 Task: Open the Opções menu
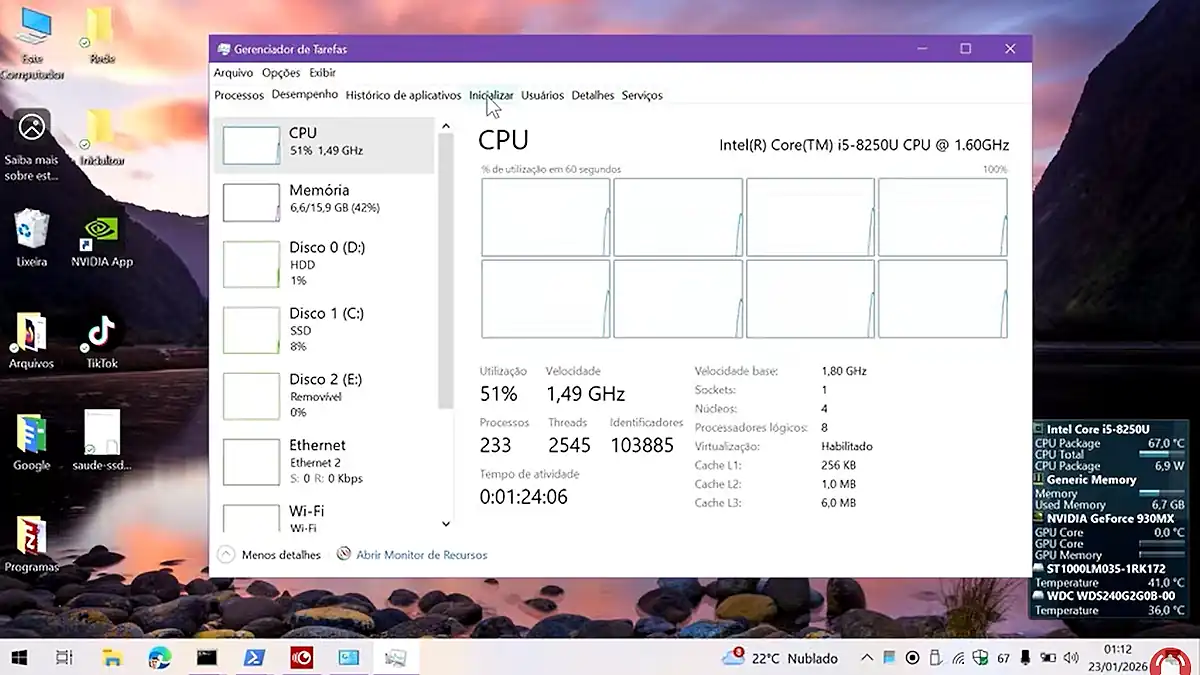(281, 73)
